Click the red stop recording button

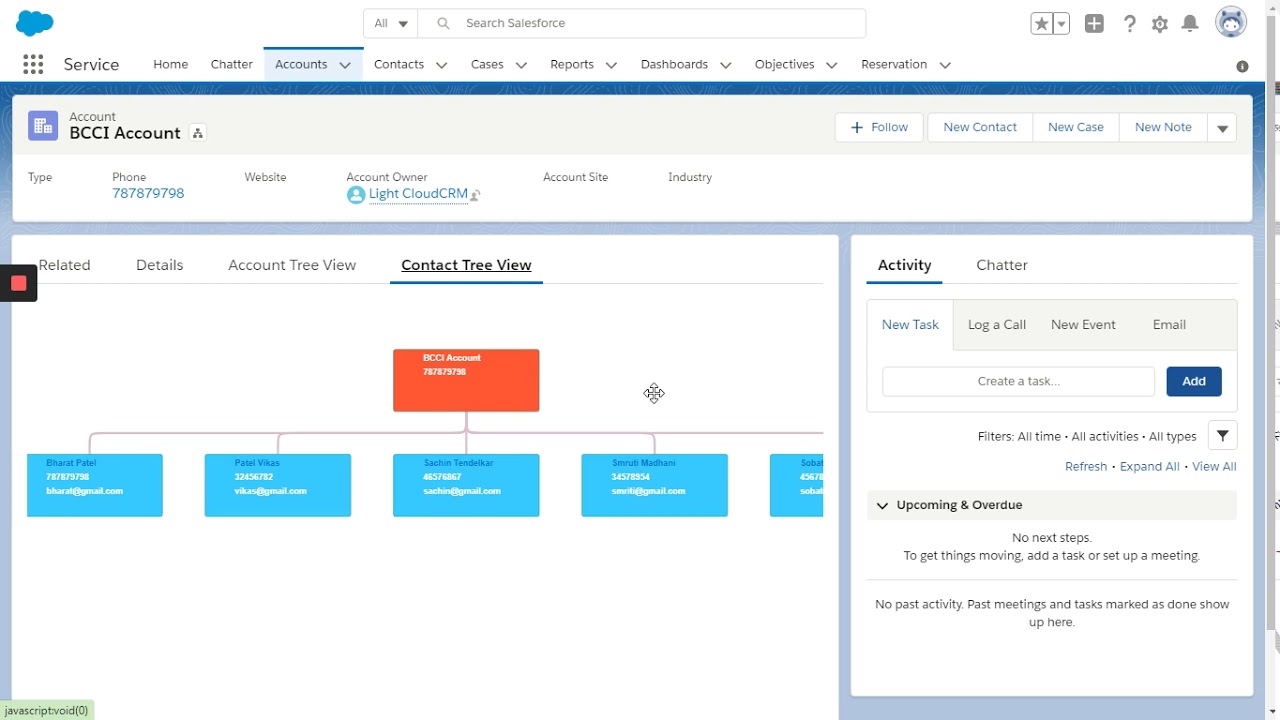coord(18,283)
